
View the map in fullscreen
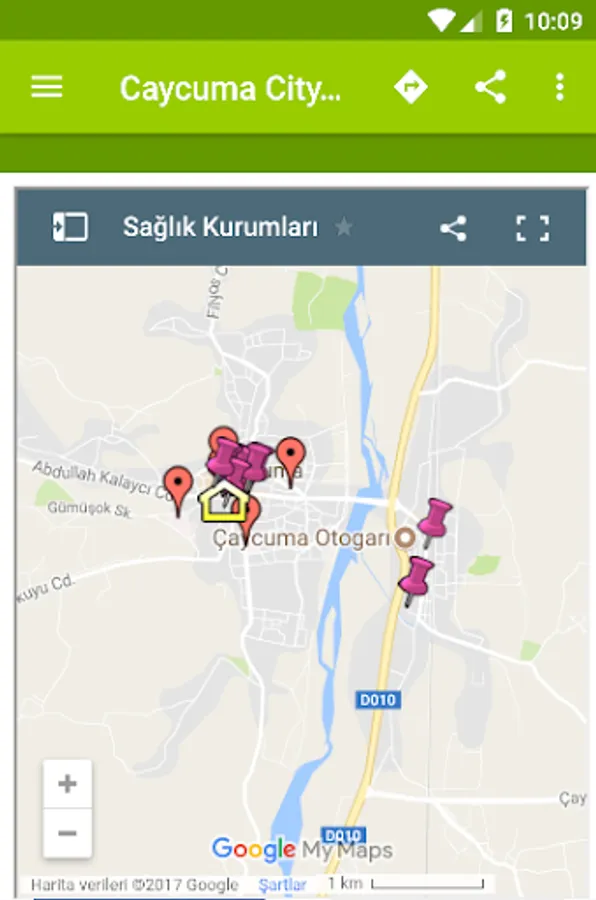[x=532, y=228]
